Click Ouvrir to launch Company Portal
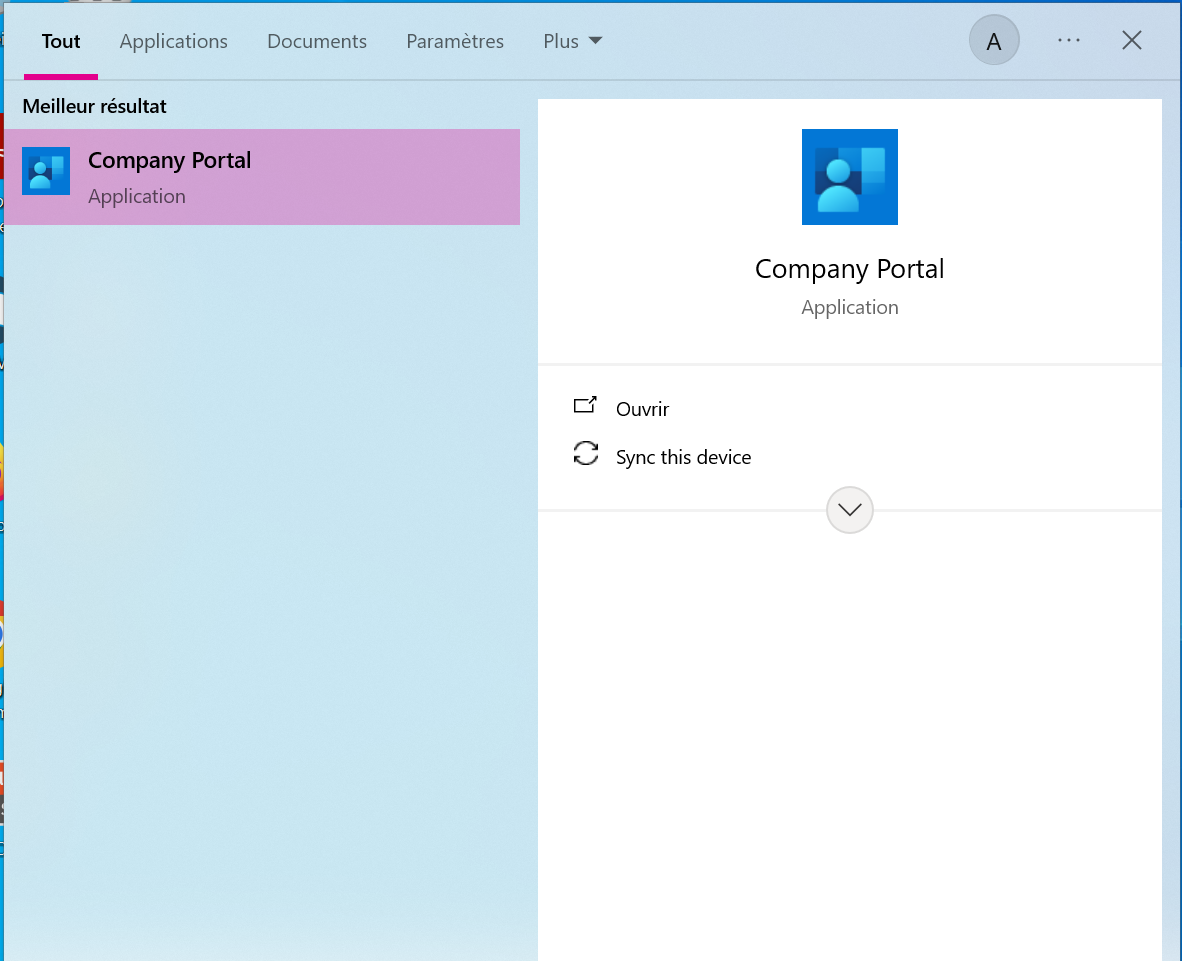The width and height of the screenshot is (1182, 961). point(643,409)
